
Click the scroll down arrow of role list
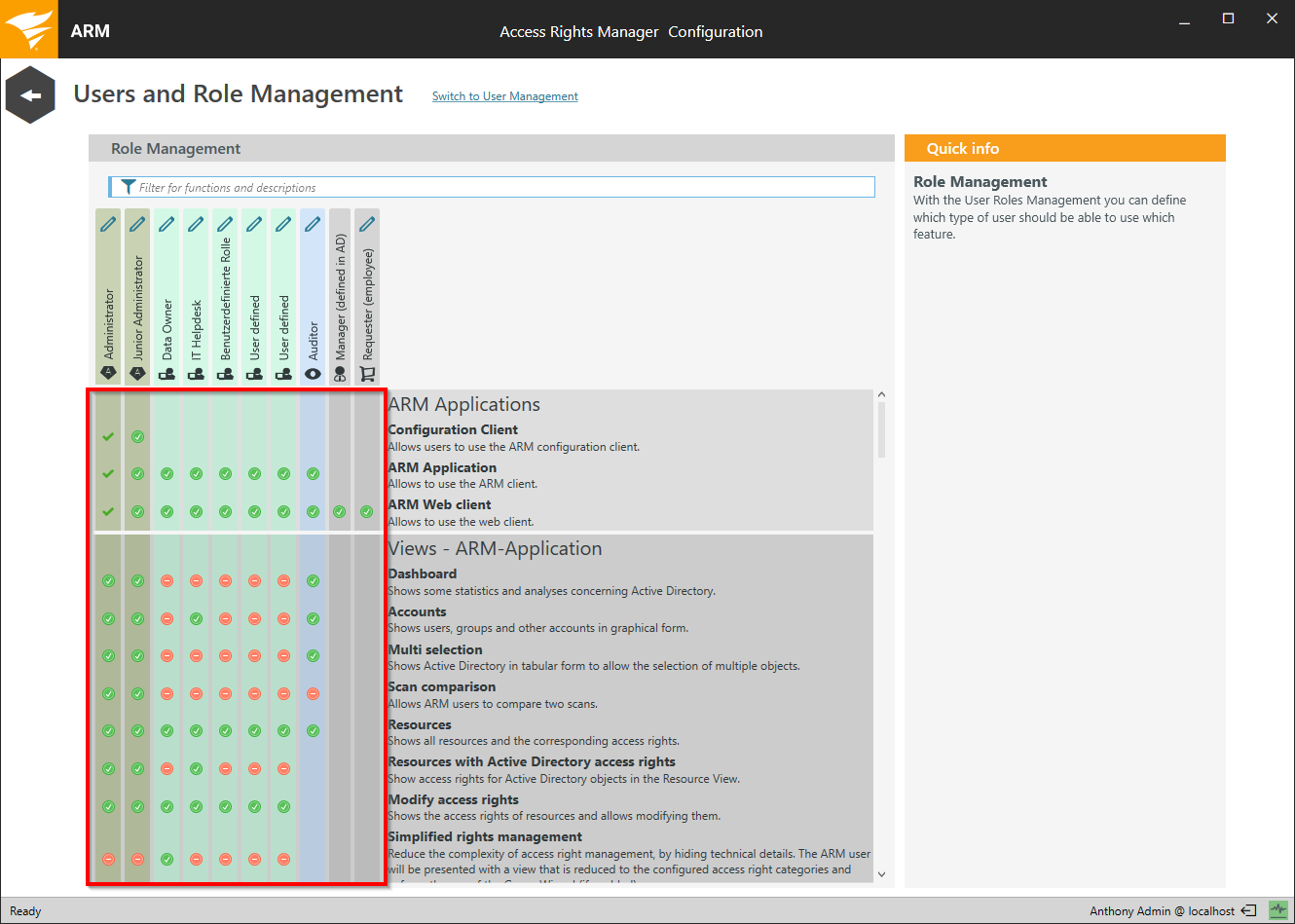click(881, 874)
